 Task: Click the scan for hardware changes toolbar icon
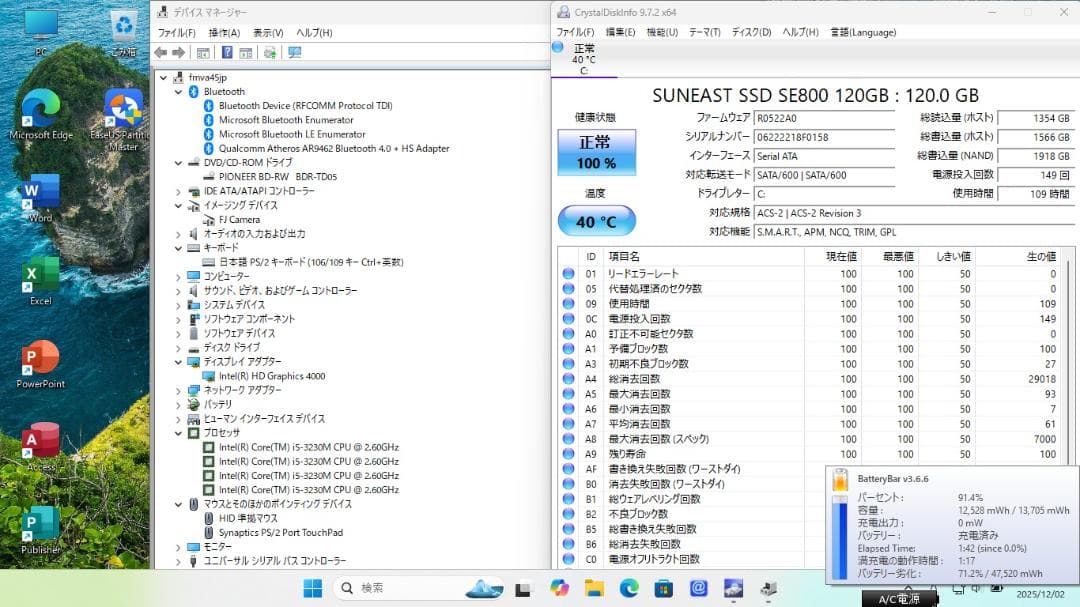[x=270, y=50]
